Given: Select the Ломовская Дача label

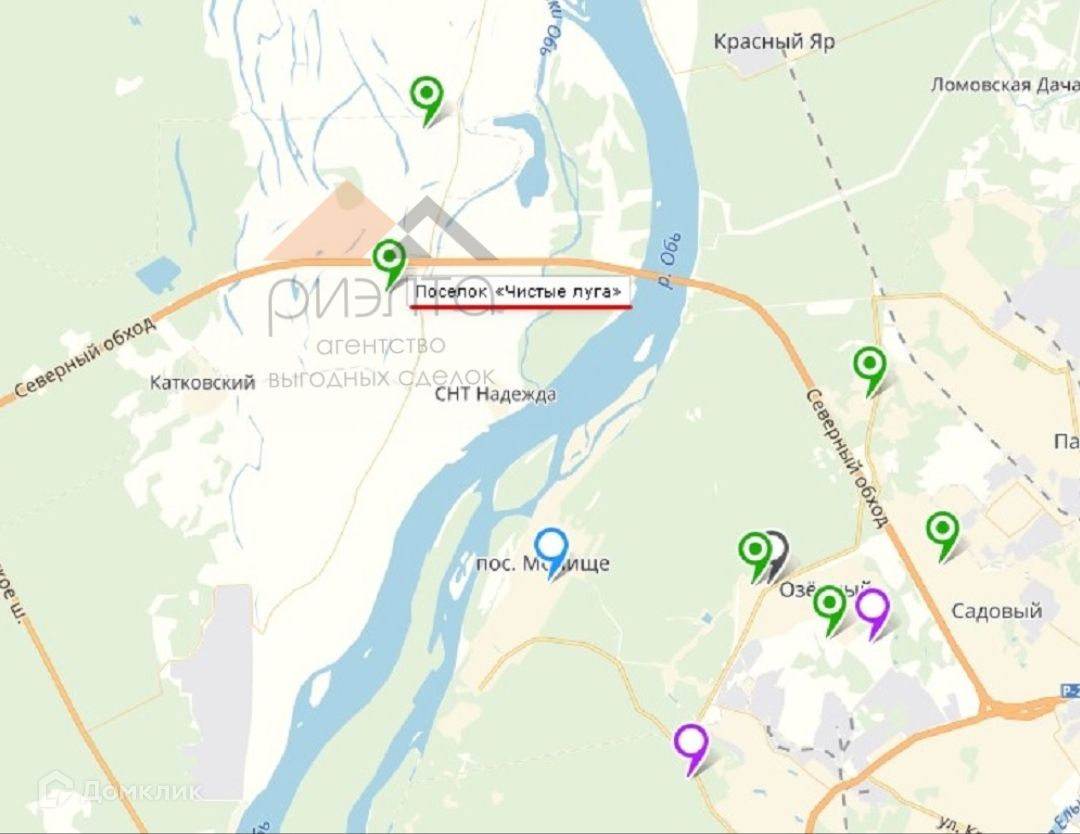Looking at the screenshot, I should point(1005,85).
